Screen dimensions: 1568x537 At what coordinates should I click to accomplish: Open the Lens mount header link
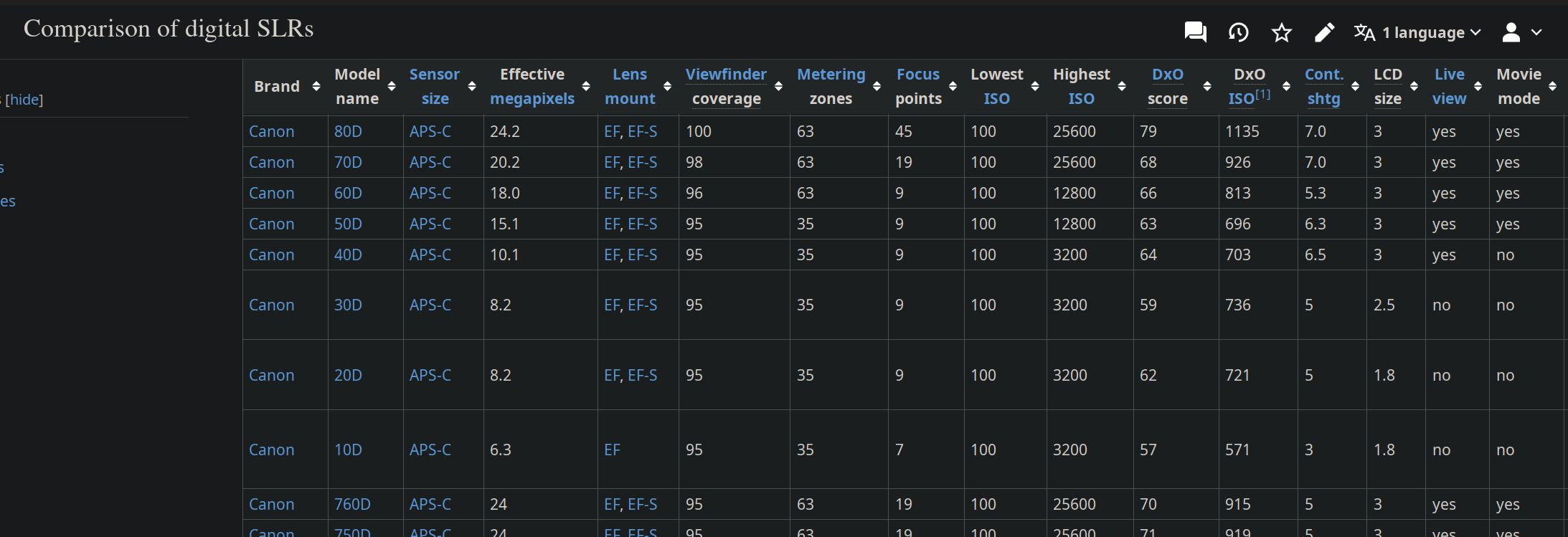[630, 86]
